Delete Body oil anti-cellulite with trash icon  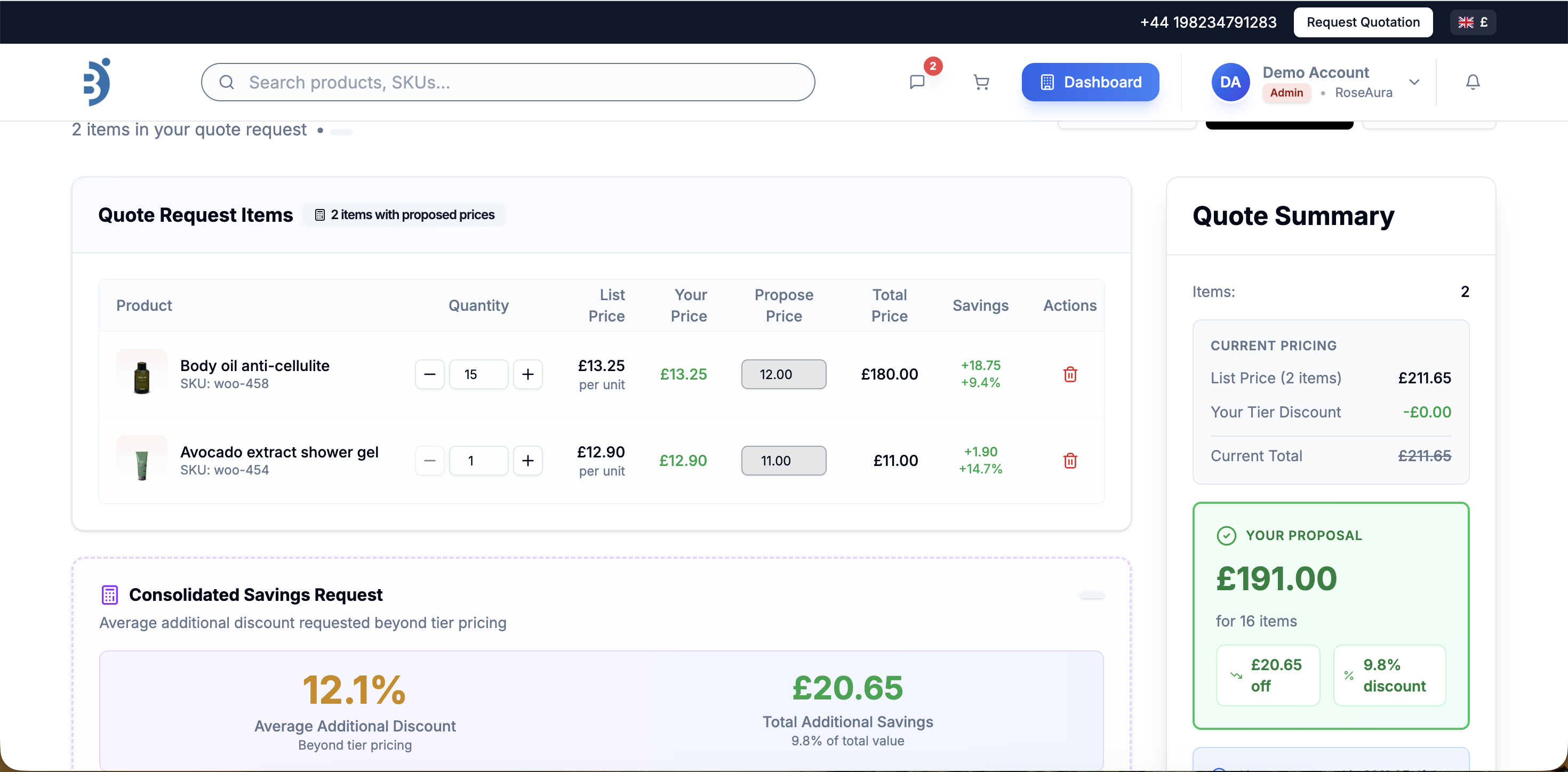tap(1070, 374)
